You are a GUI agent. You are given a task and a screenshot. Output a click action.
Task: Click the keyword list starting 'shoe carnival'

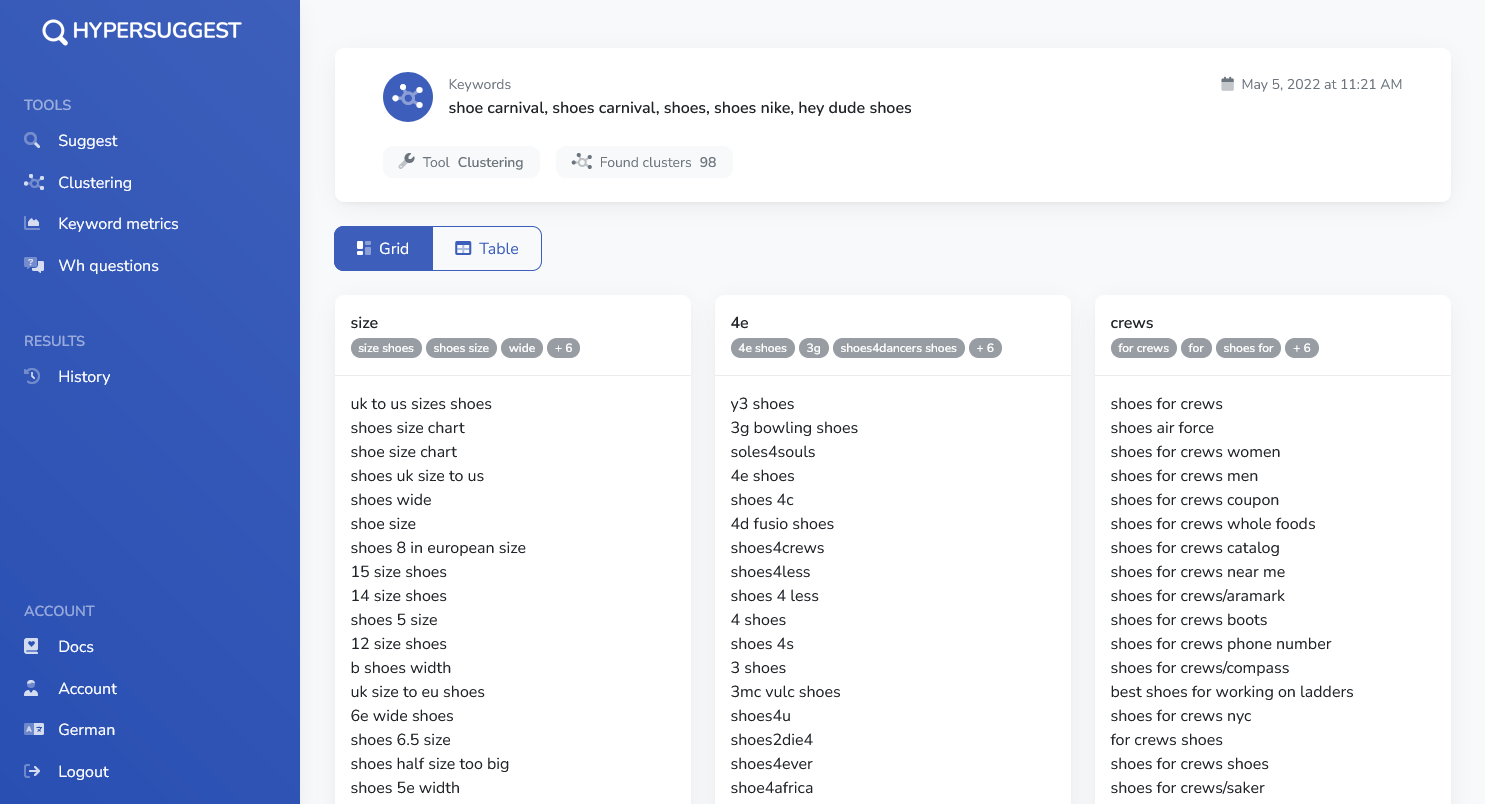click(680, 108)
